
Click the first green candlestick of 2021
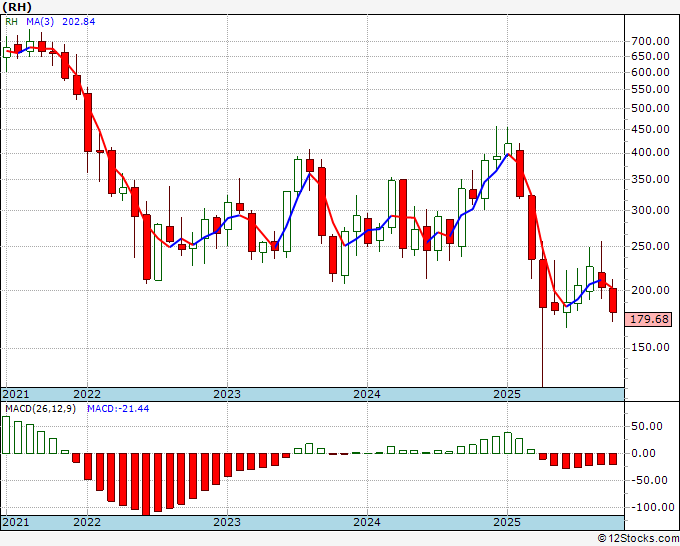(x=7, y=52)
